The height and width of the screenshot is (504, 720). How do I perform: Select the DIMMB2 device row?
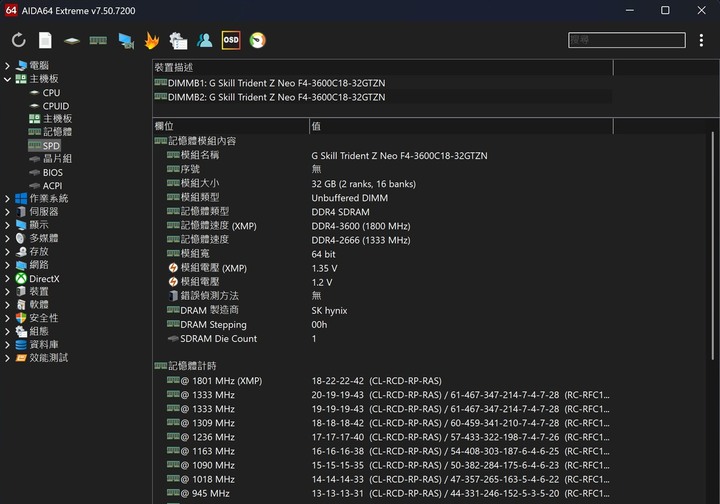[382, 97]
